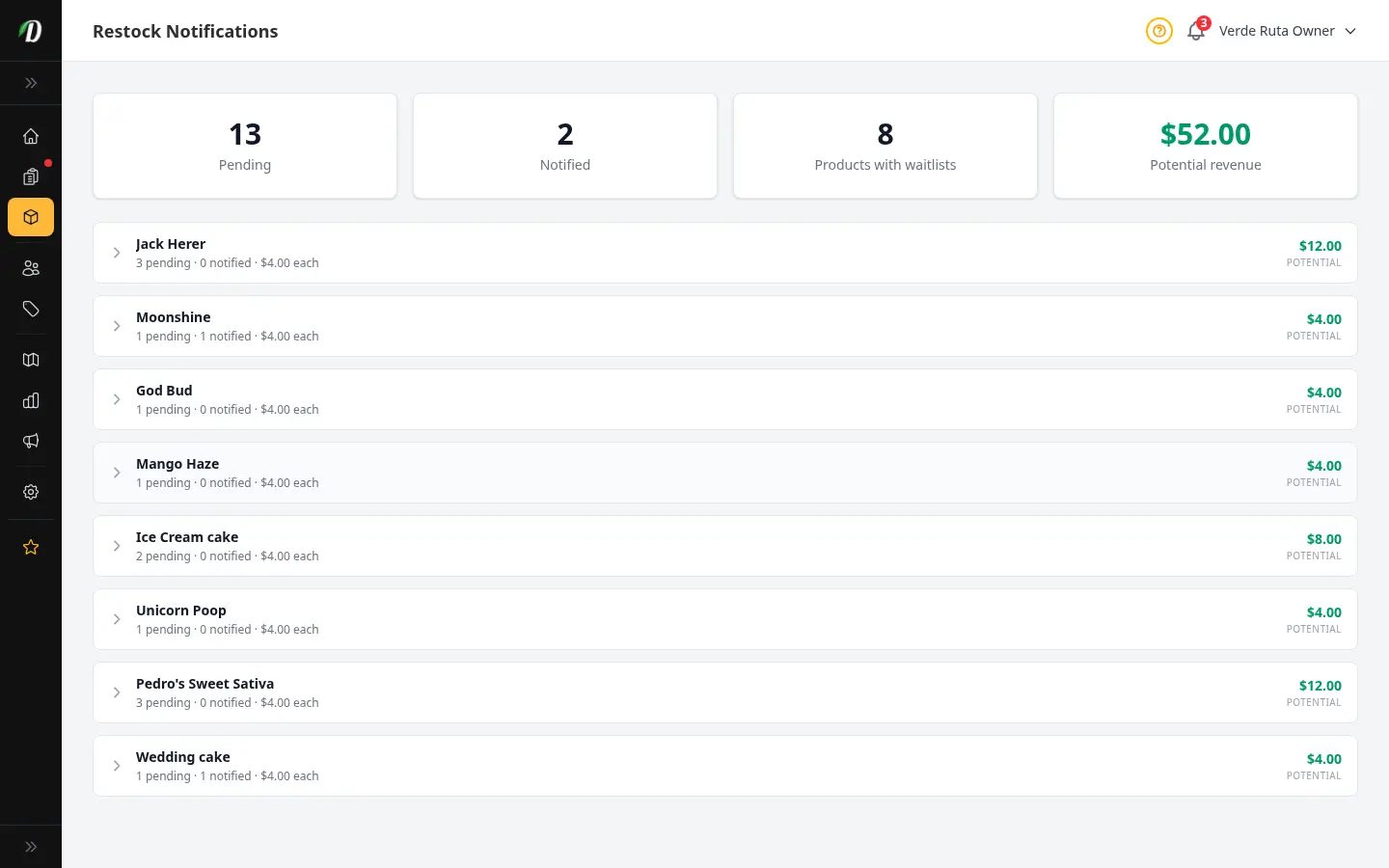Screen dimensions: 1389x868
Task: Click the Mango Haze product name
Action: point(177,464)
